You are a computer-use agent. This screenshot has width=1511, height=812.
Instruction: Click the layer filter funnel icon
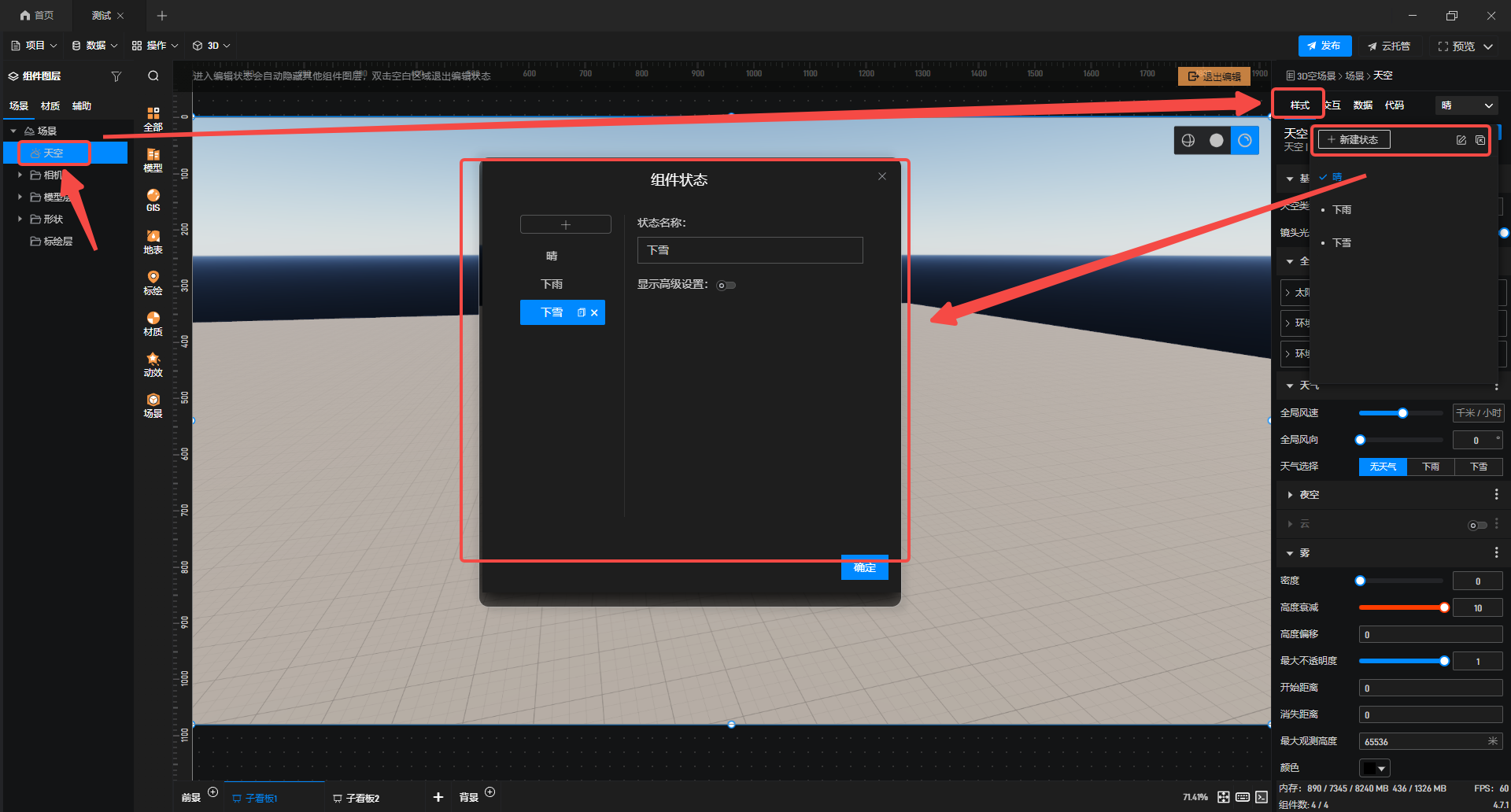[x=116, y=76]
